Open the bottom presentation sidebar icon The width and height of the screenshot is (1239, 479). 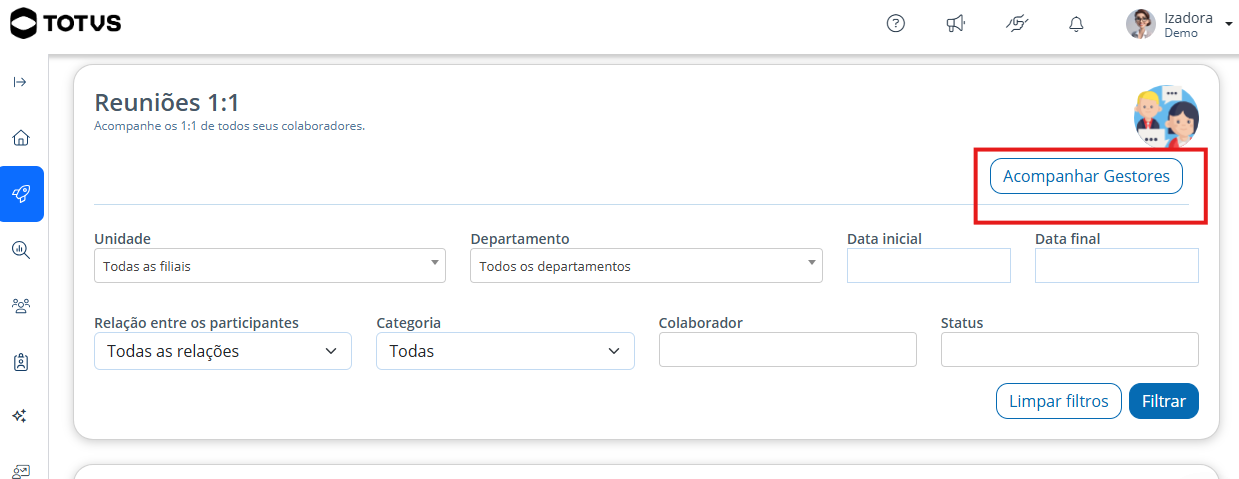click(x=21, y=471)
